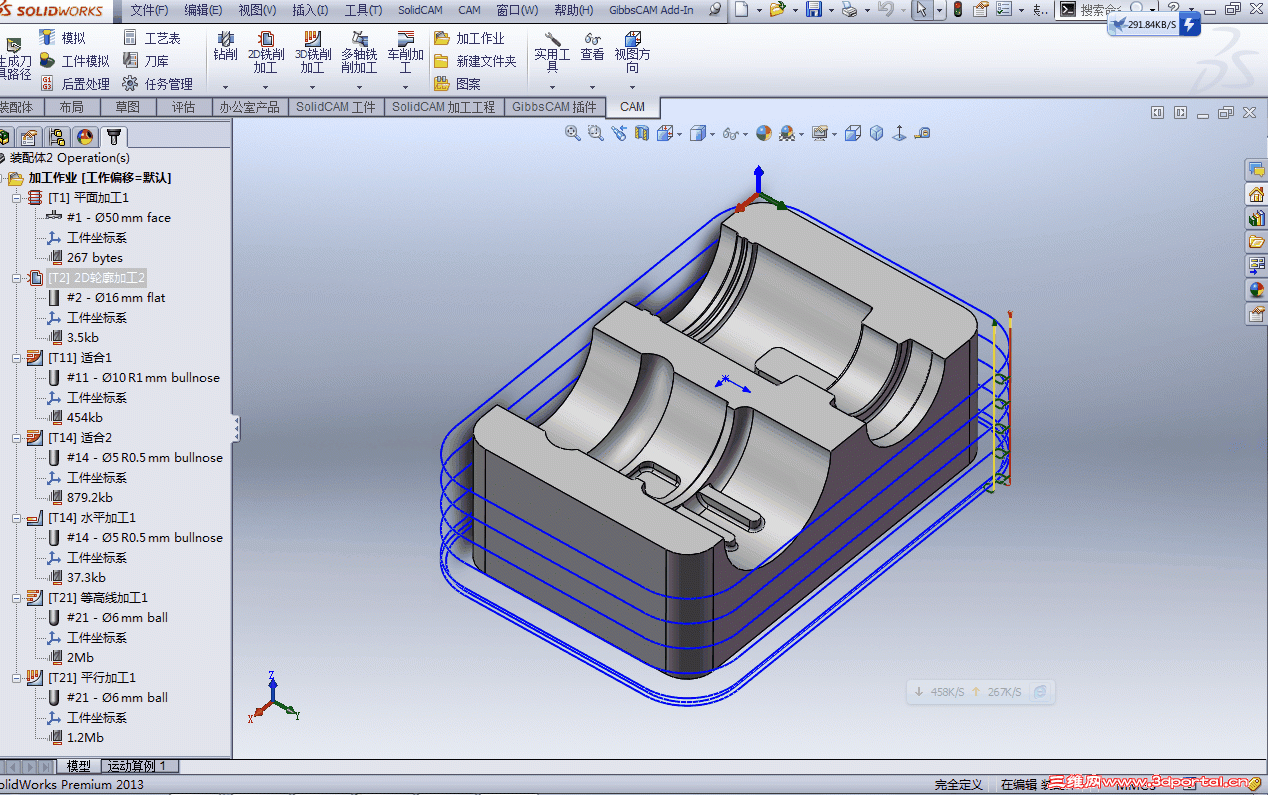
Task: Collapse the [T21] 平行加工1 node
Action: click(16, 678)
